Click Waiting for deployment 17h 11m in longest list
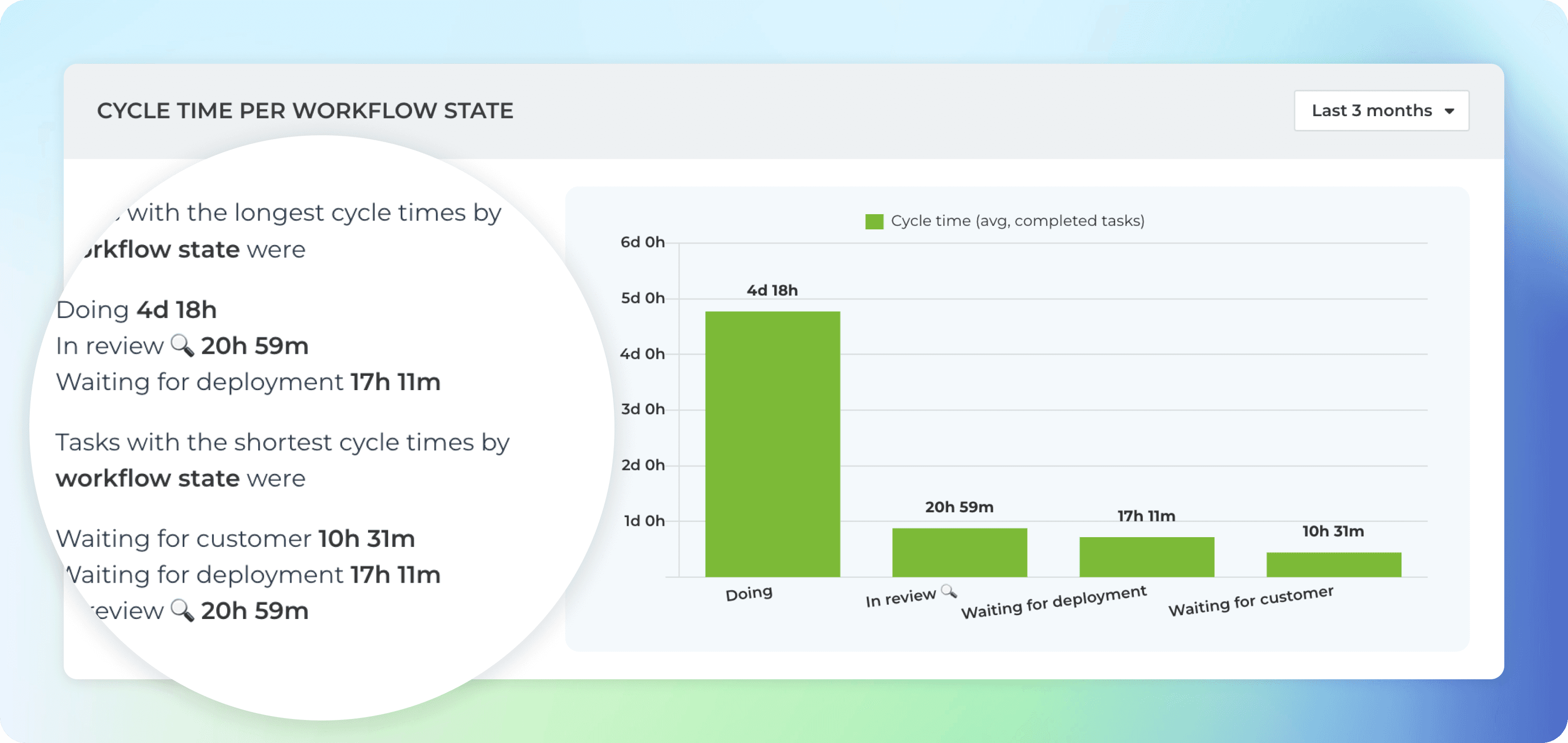Viewport: 1568px width, 743px height. 248,382
